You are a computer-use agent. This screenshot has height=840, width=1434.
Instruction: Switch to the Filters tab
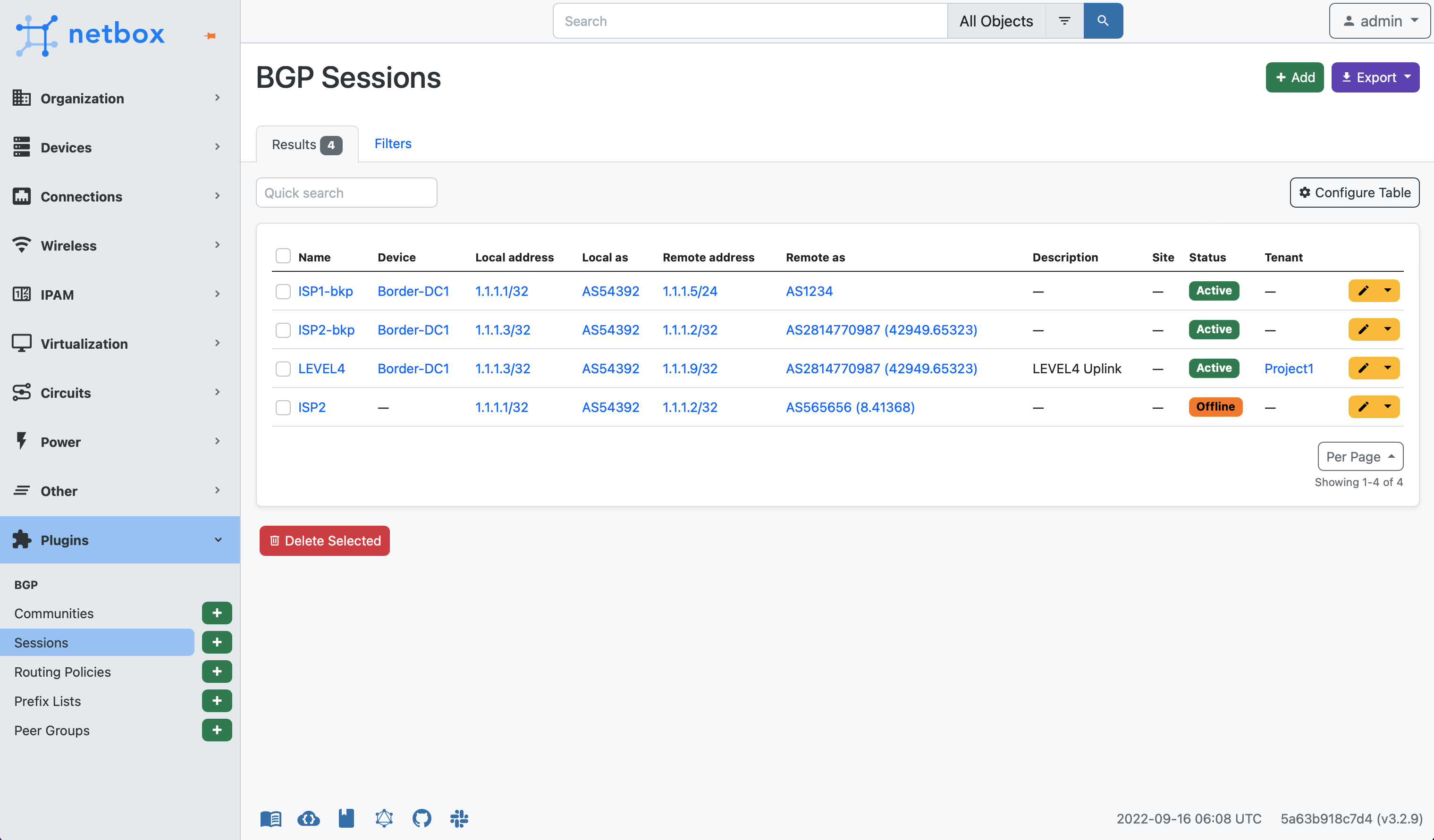pyautogui.click(x=393, y=143)
